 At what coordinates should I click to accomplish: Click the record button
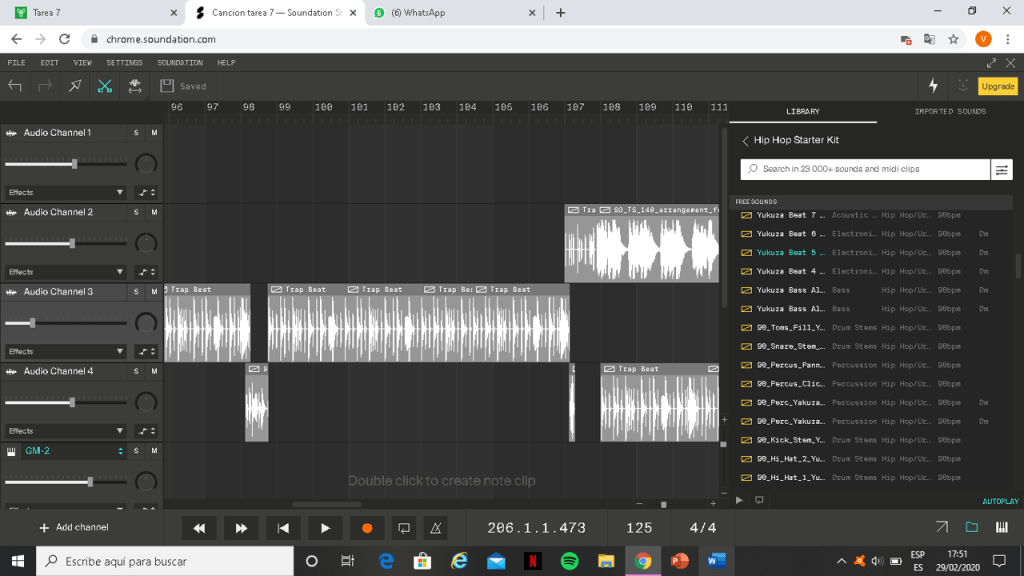(367, 527)
